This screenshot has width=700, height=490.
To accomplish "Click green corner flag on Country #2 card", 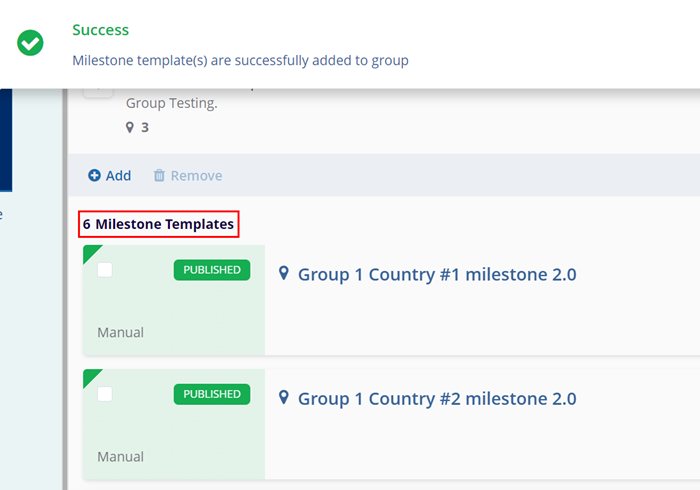I will (x=90, y=376).
